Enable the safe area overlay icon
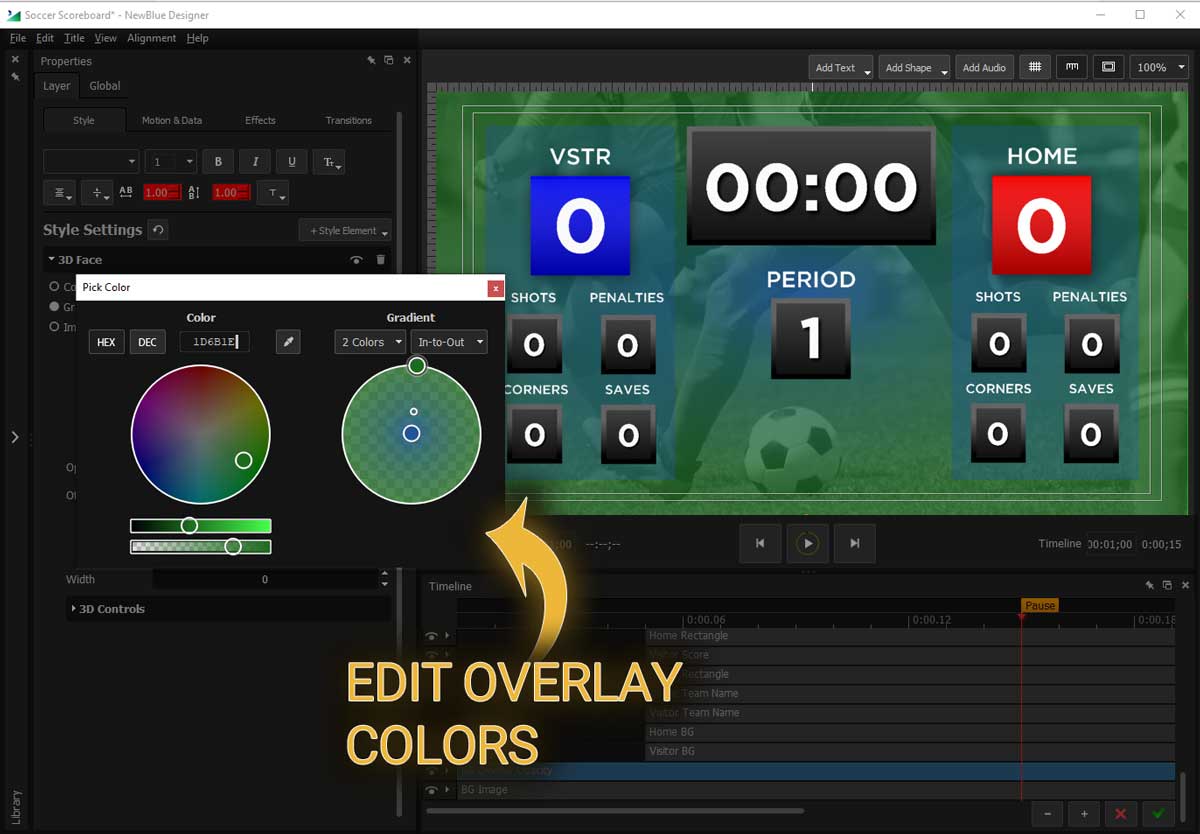1200x834 pixels. click(1108, 66)
